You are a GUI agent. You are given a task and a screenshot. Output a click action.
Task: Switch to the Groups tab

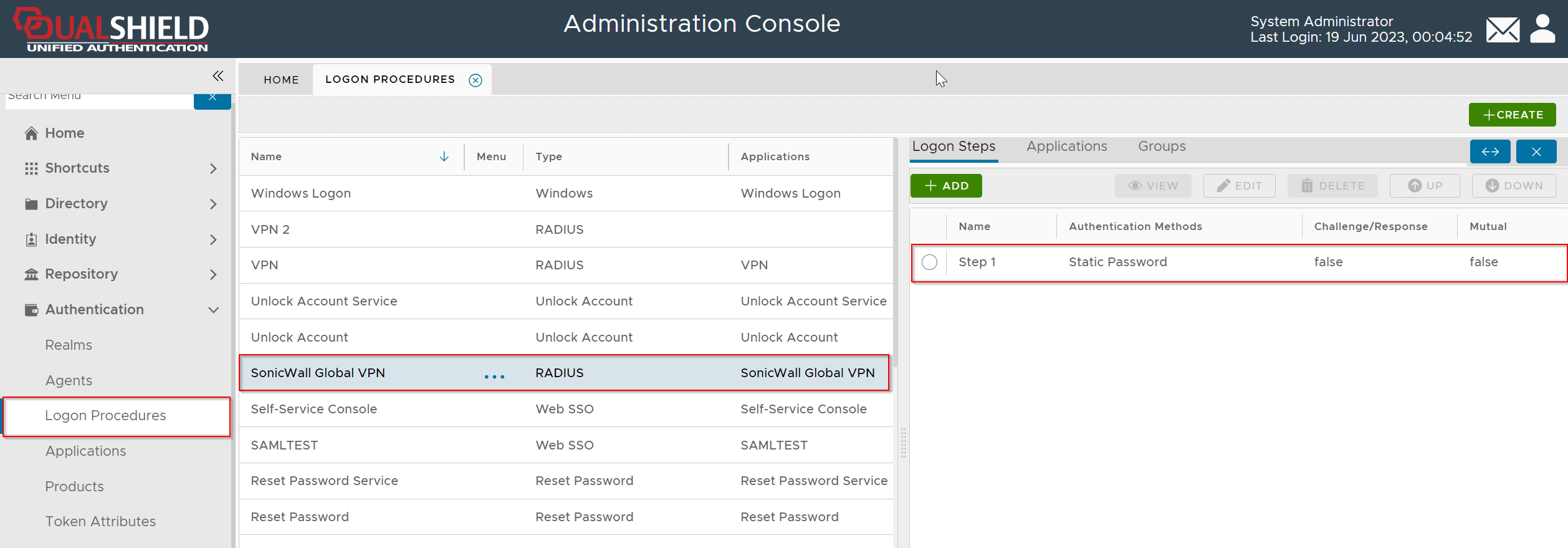coord(1162,147)
